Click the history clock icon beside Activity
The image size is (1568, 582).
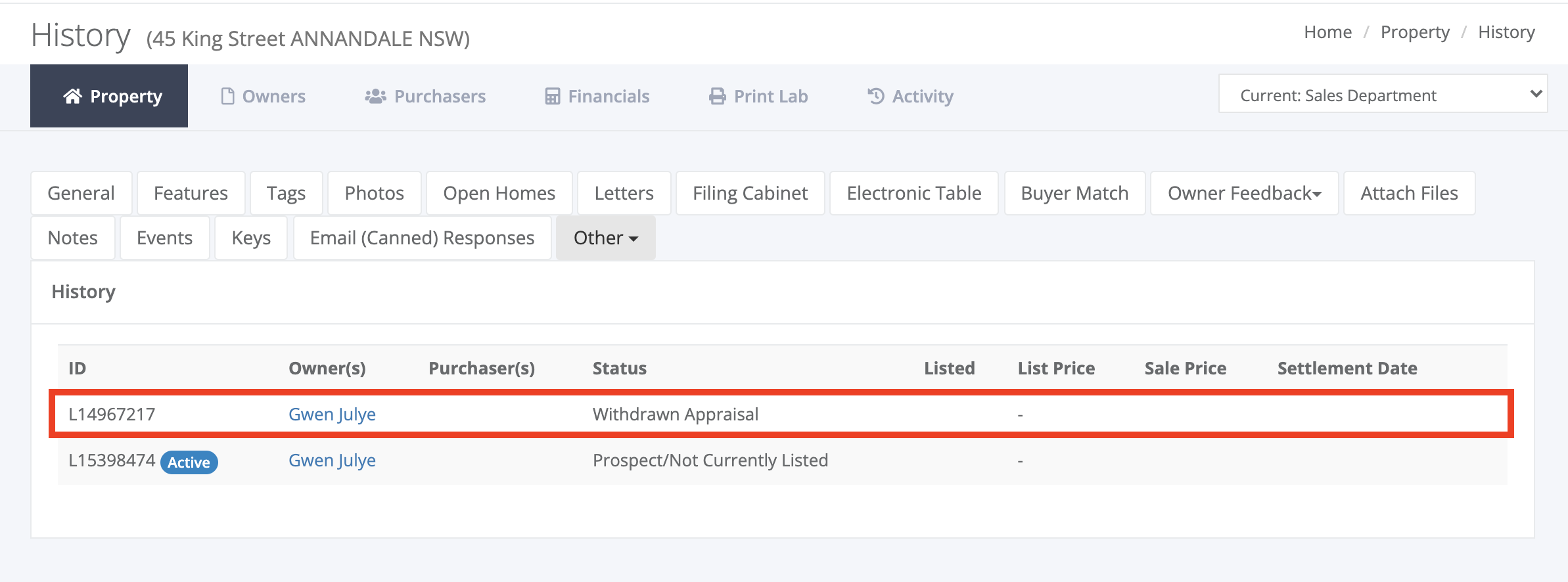tap(875, 96)
